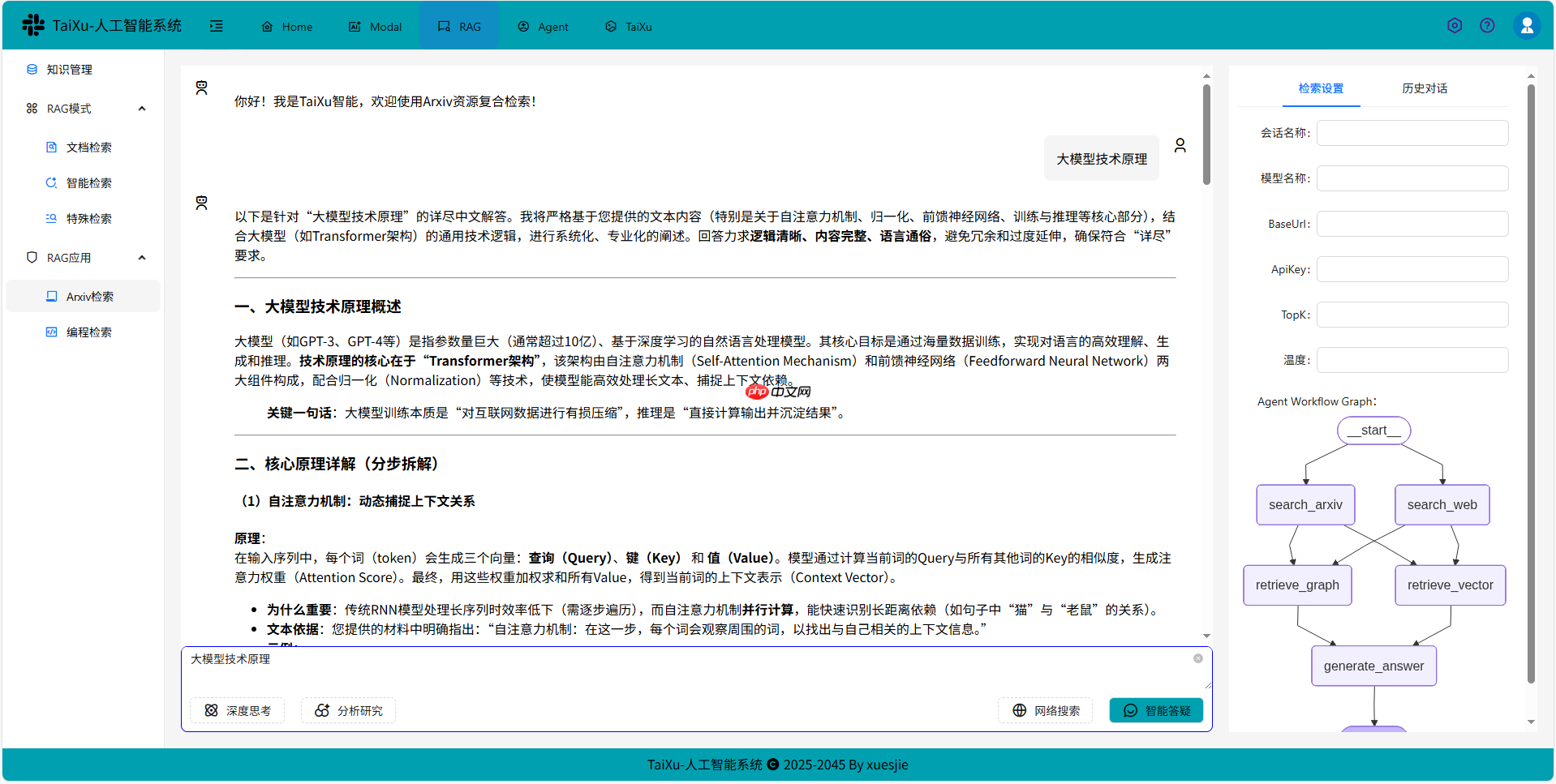
Task: Toggle 网络搜索 before sending
Action: [1045, 710]
